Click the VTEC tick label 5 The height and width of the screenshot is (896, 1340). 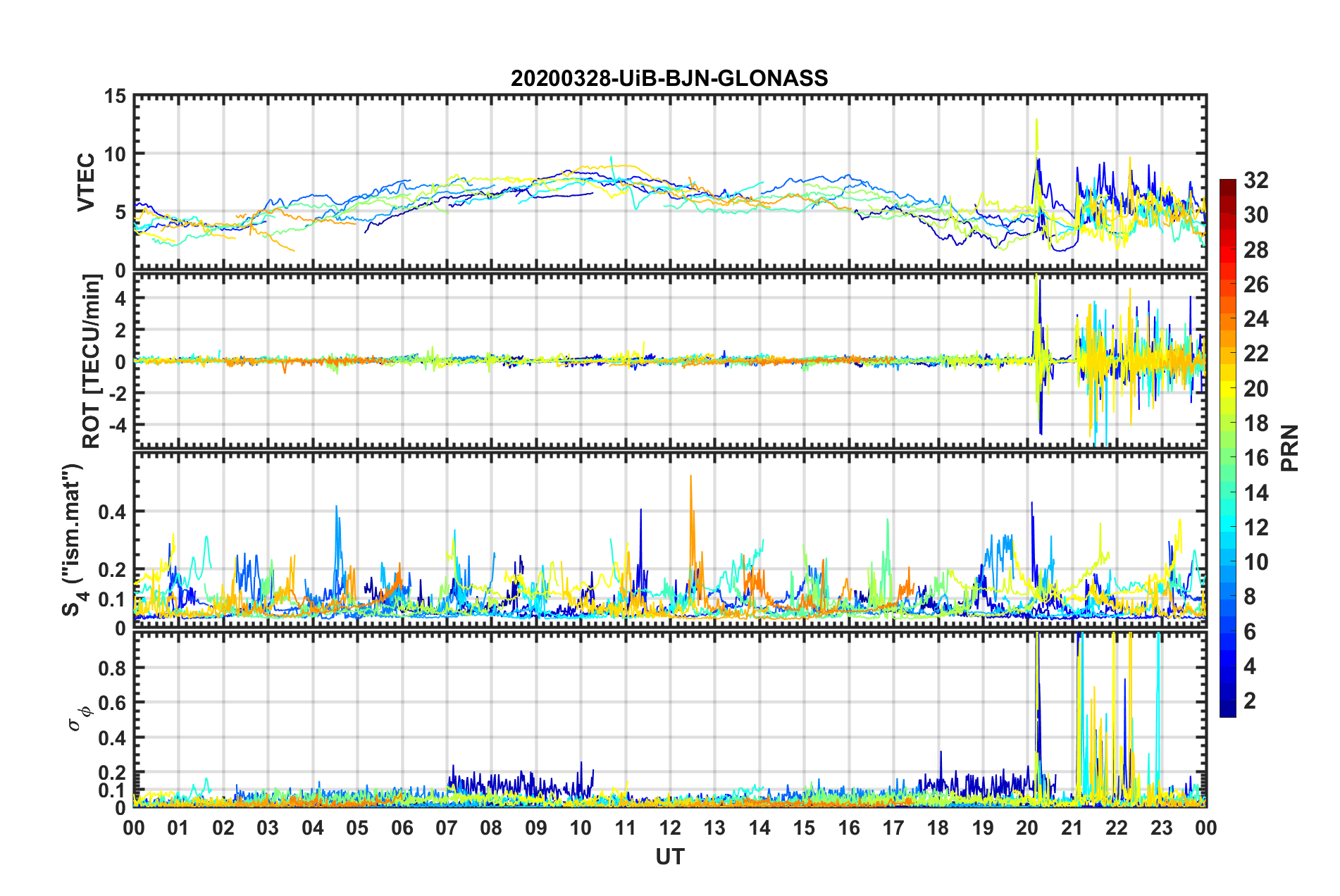(120, 212)
